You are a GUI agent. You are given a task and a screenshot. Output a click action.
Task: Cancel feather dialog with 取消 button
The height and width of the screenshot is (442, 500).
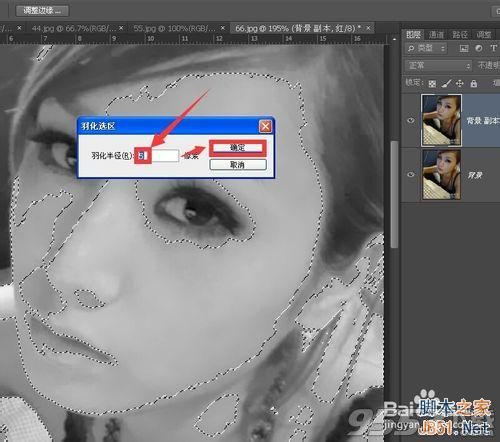point(238,165)
